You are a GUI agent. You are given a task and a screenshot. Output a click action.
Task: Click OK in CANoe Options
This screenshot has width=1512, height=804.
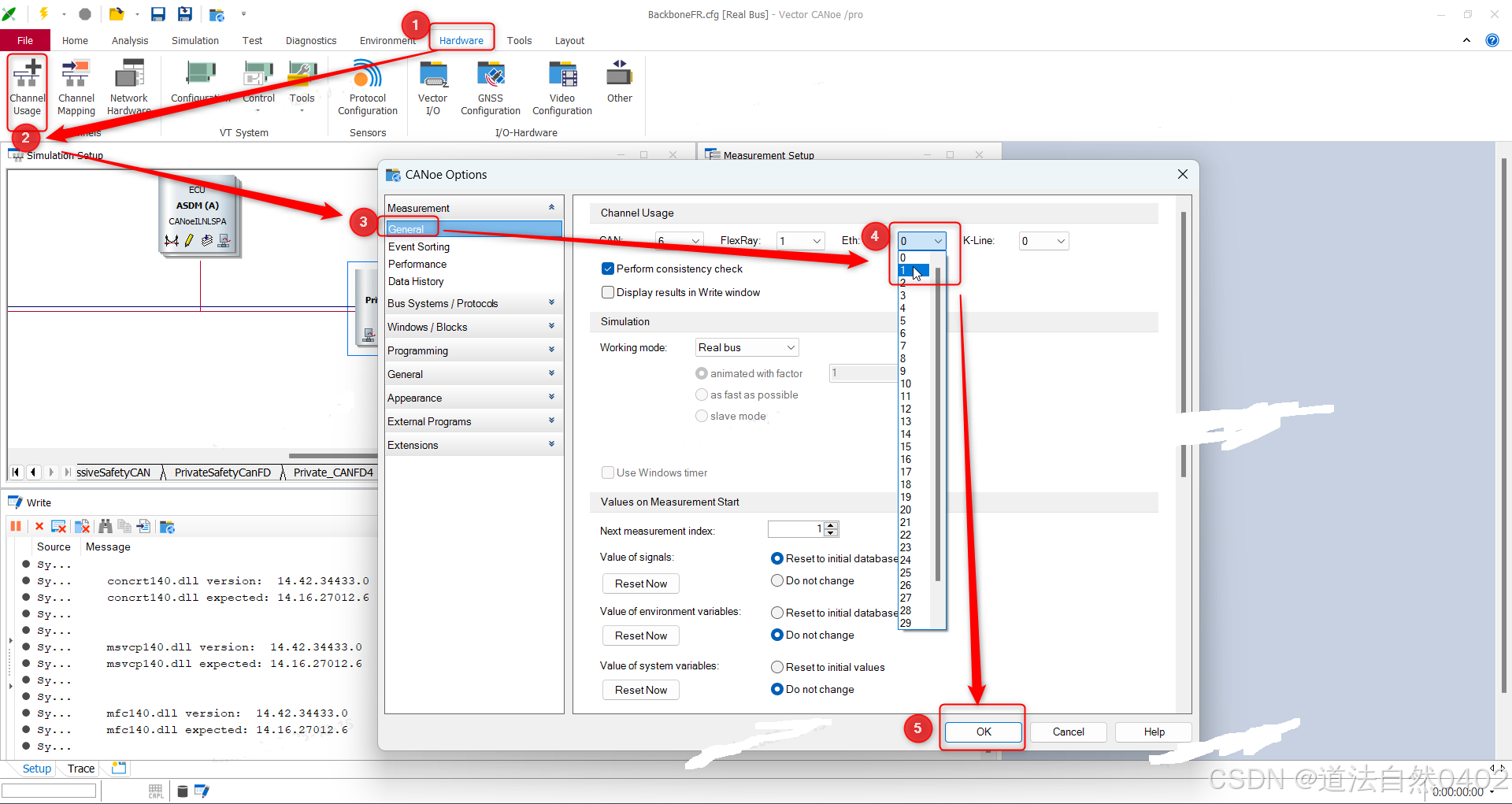coord(984,732)
